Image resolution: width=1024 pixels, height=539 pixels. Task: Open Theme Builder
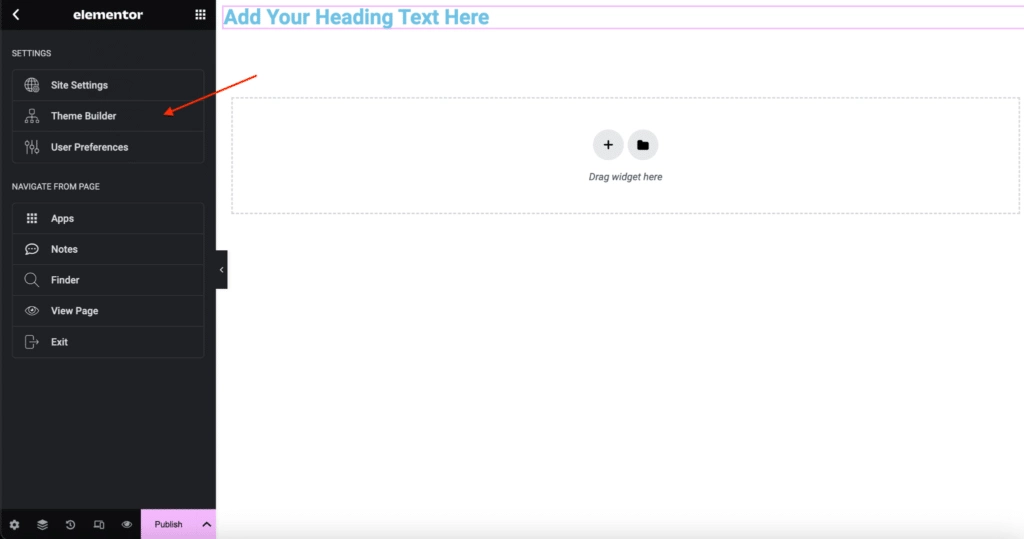(x=108, y=116)
